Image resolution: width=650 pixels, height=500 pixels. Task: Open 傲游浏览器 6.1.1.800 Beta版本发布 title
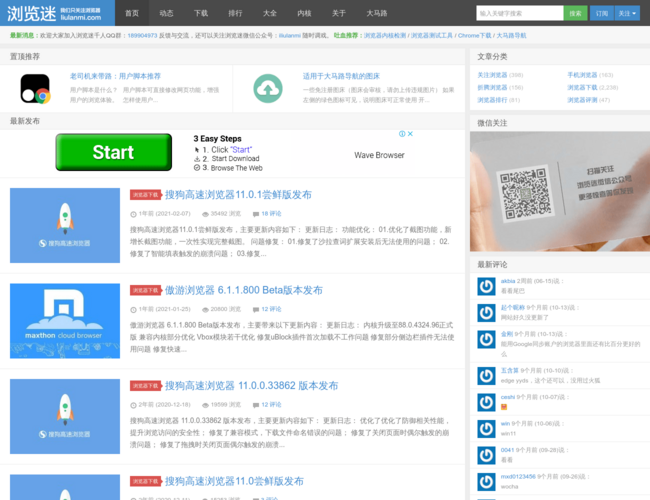pos(244,290)
